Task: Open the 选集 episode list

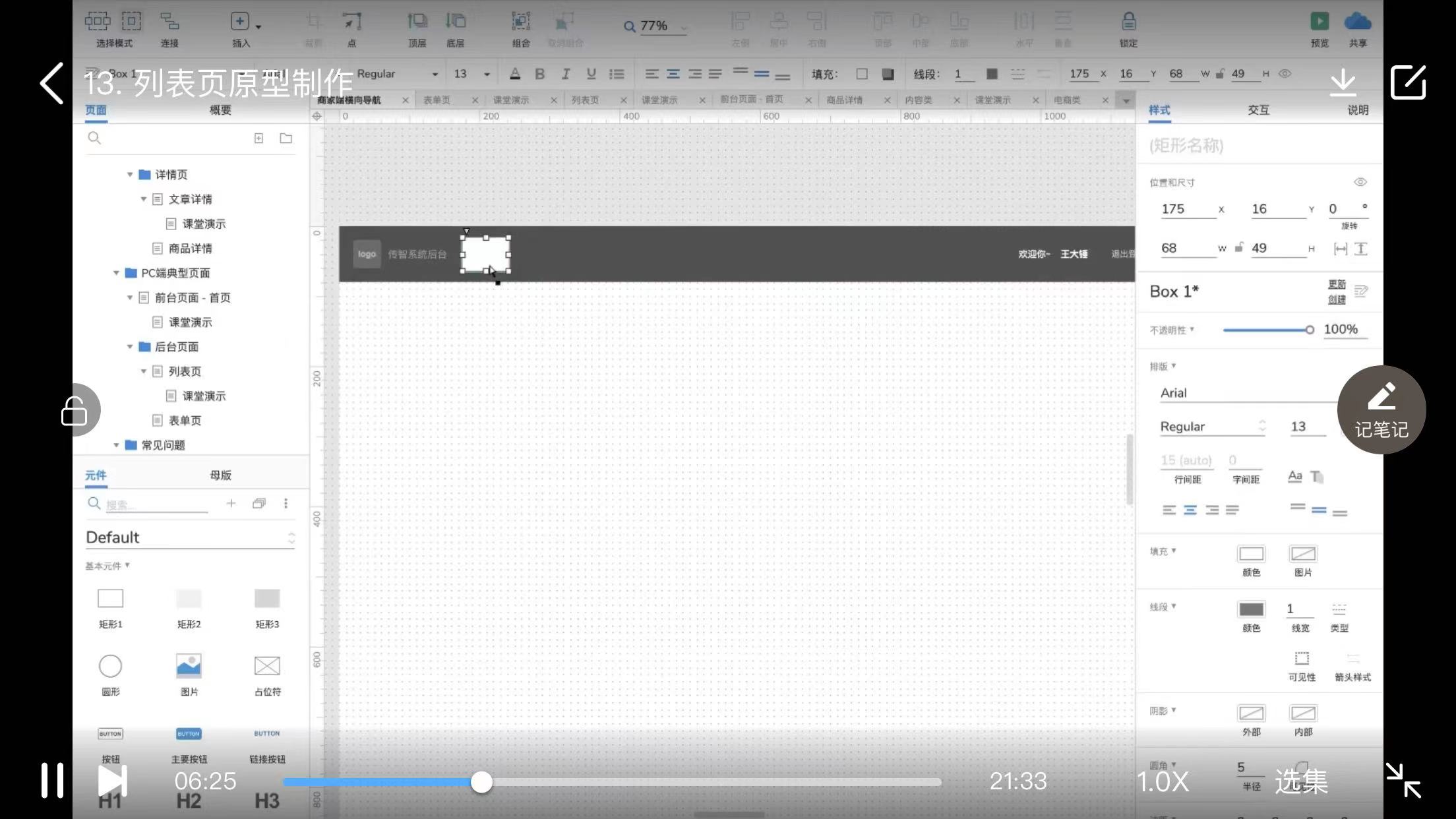Action: click(1300, 781)
